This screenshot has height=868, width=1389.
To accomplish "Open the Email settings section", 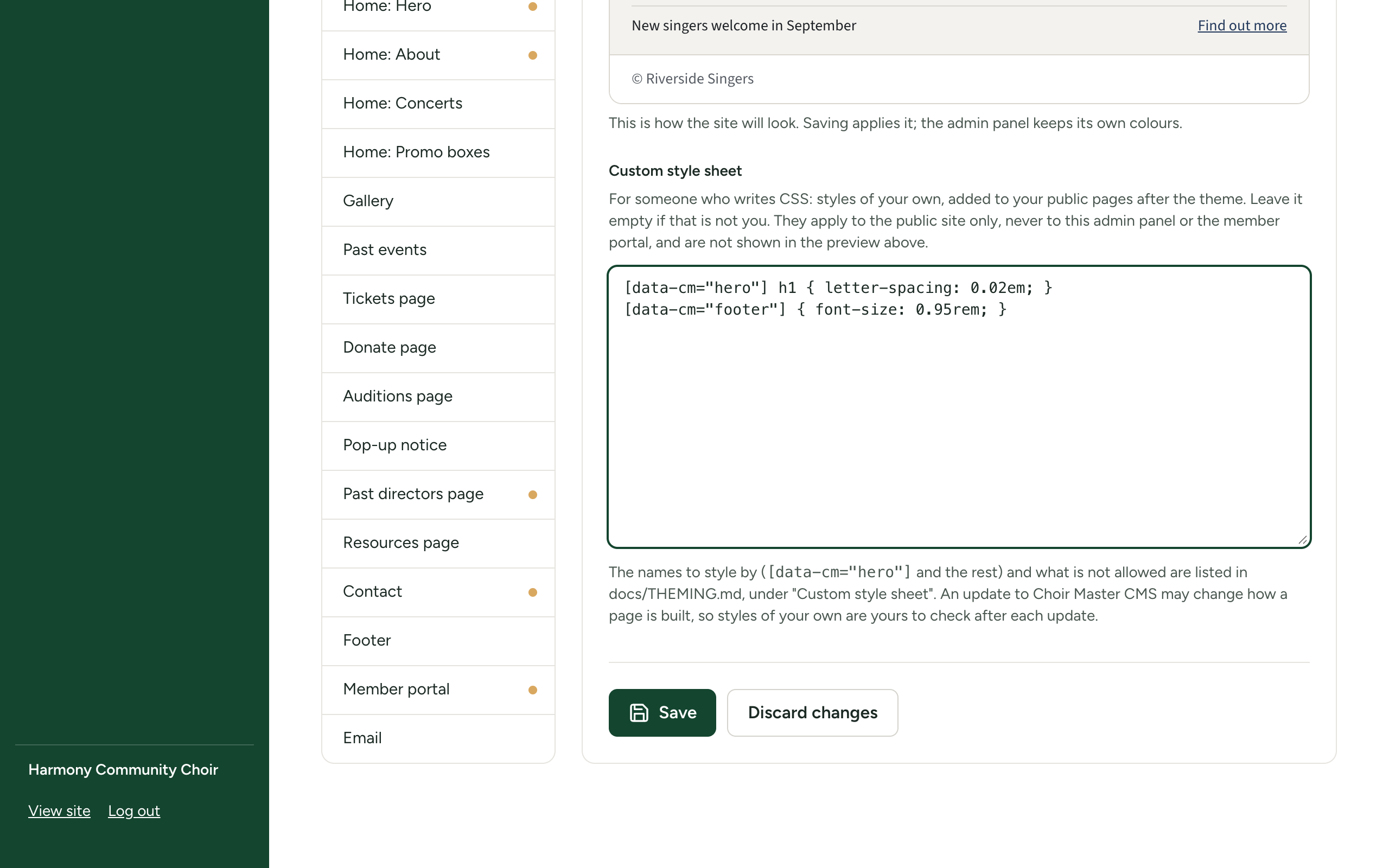I will [x=438, y=738].
